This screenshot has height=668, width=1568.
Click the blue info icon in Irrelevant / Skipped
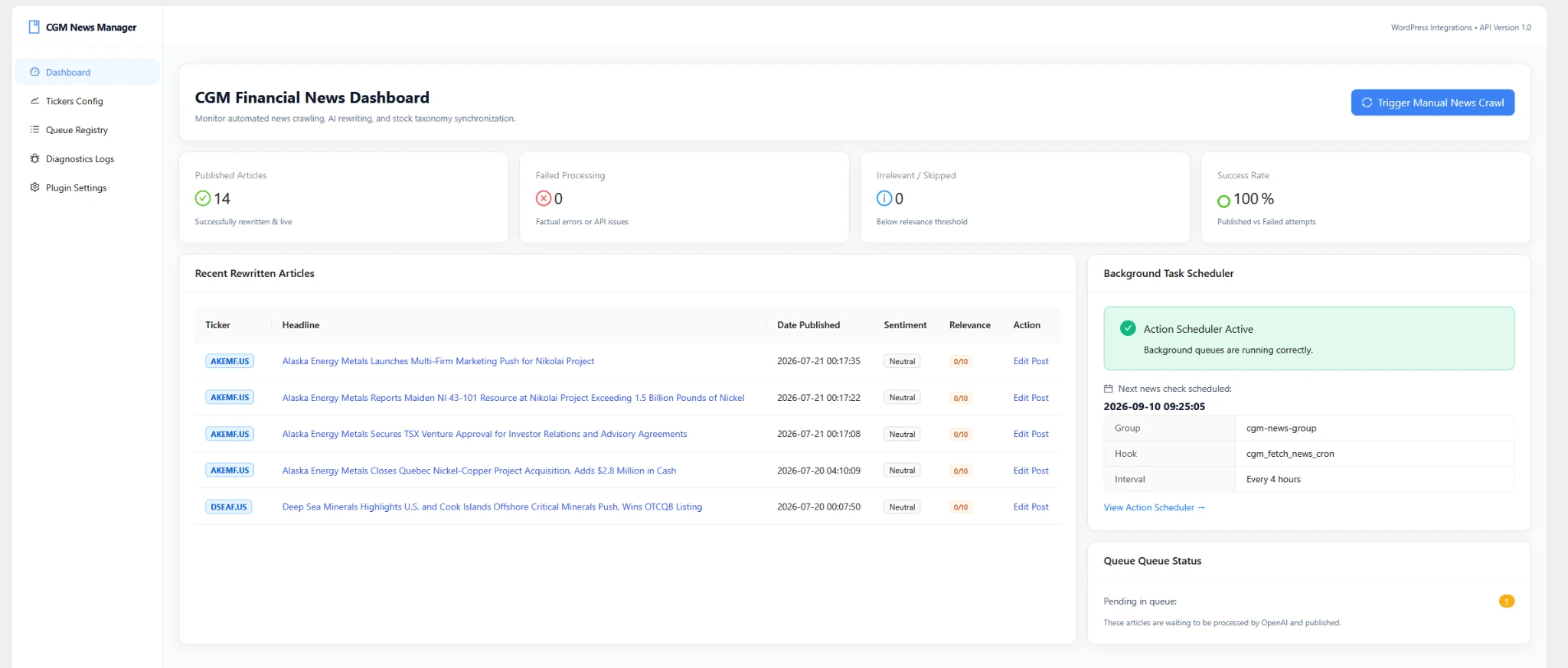884,198
